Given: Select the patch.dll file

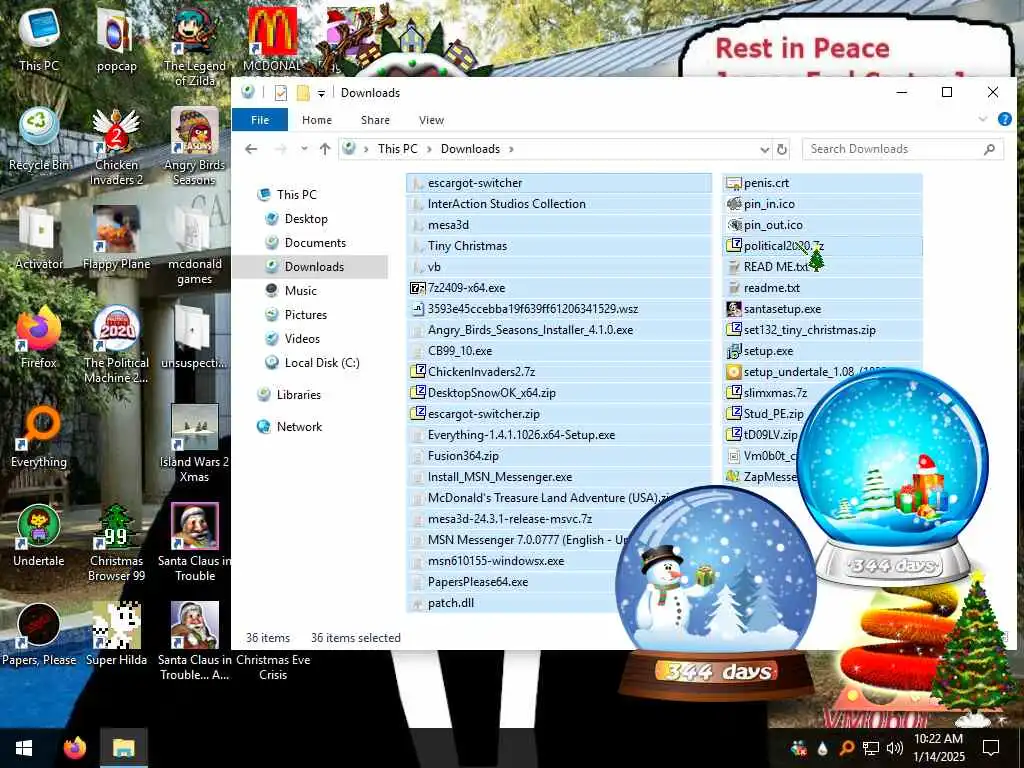Looking at the screenshot, I should pyautogui.click(x=516, y=603).
